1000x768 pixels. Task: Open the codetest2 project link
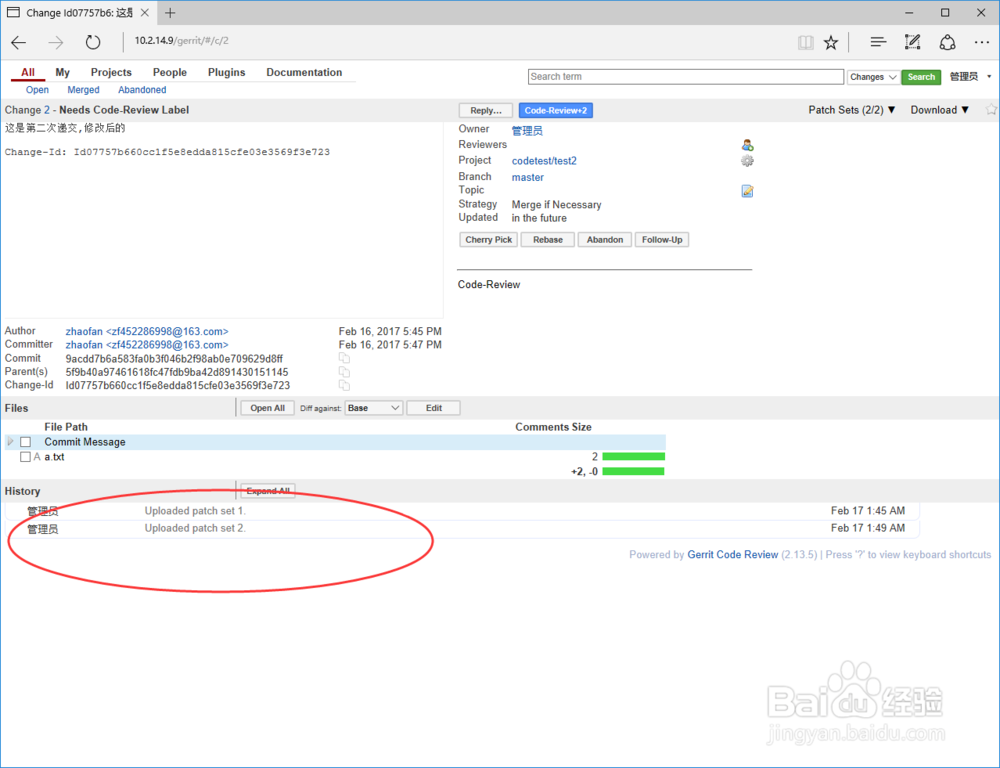tap(543, 160)
